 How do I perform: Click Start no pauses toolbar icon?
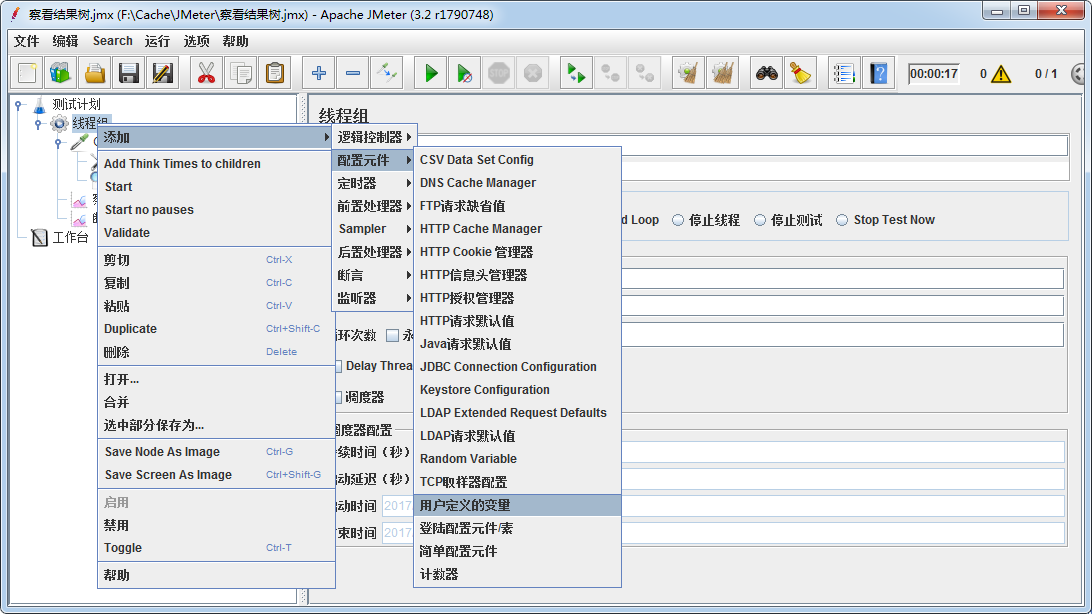(465, 73)
